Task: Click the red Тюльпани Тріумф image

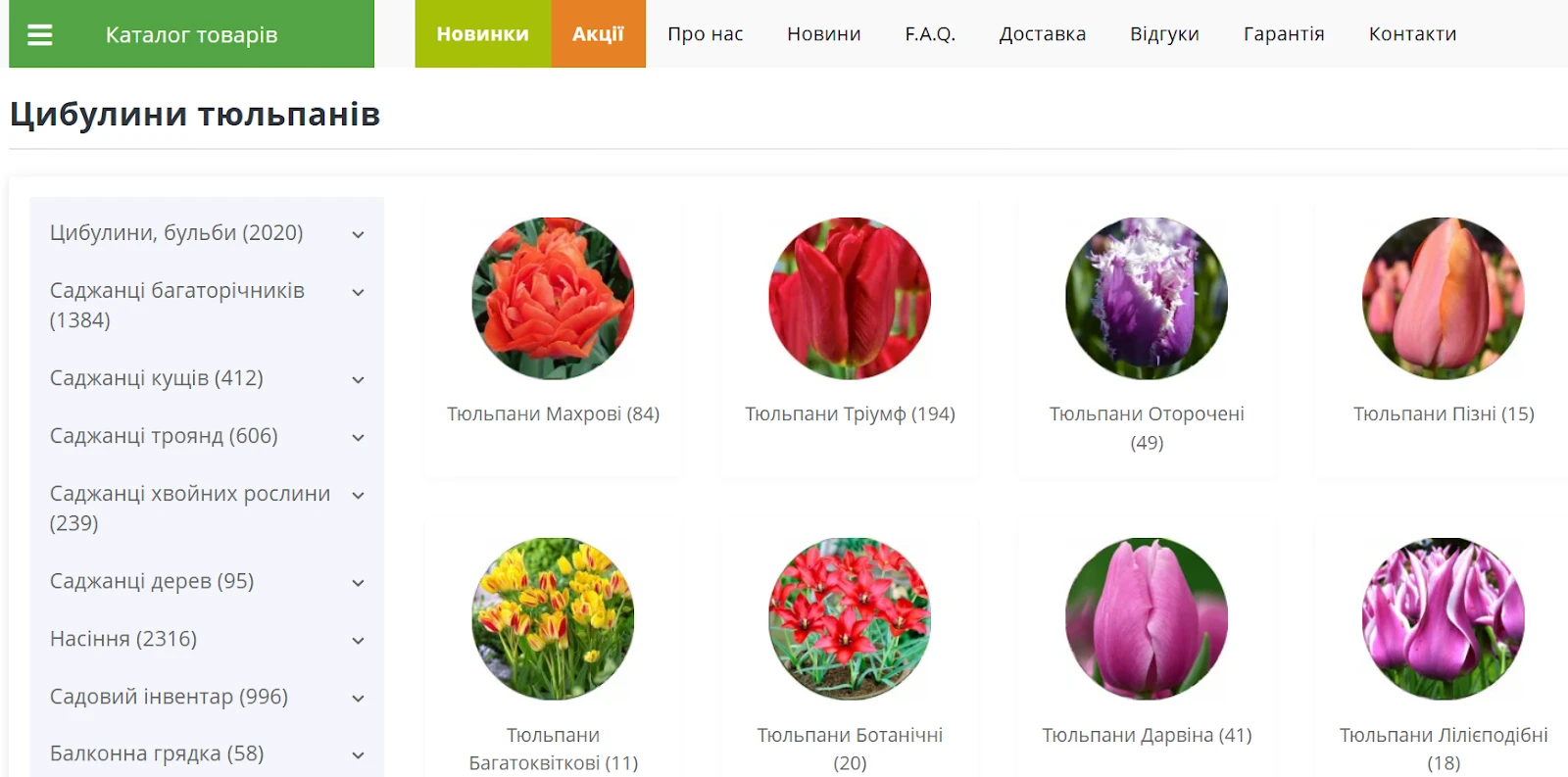Action: (850, 298)
